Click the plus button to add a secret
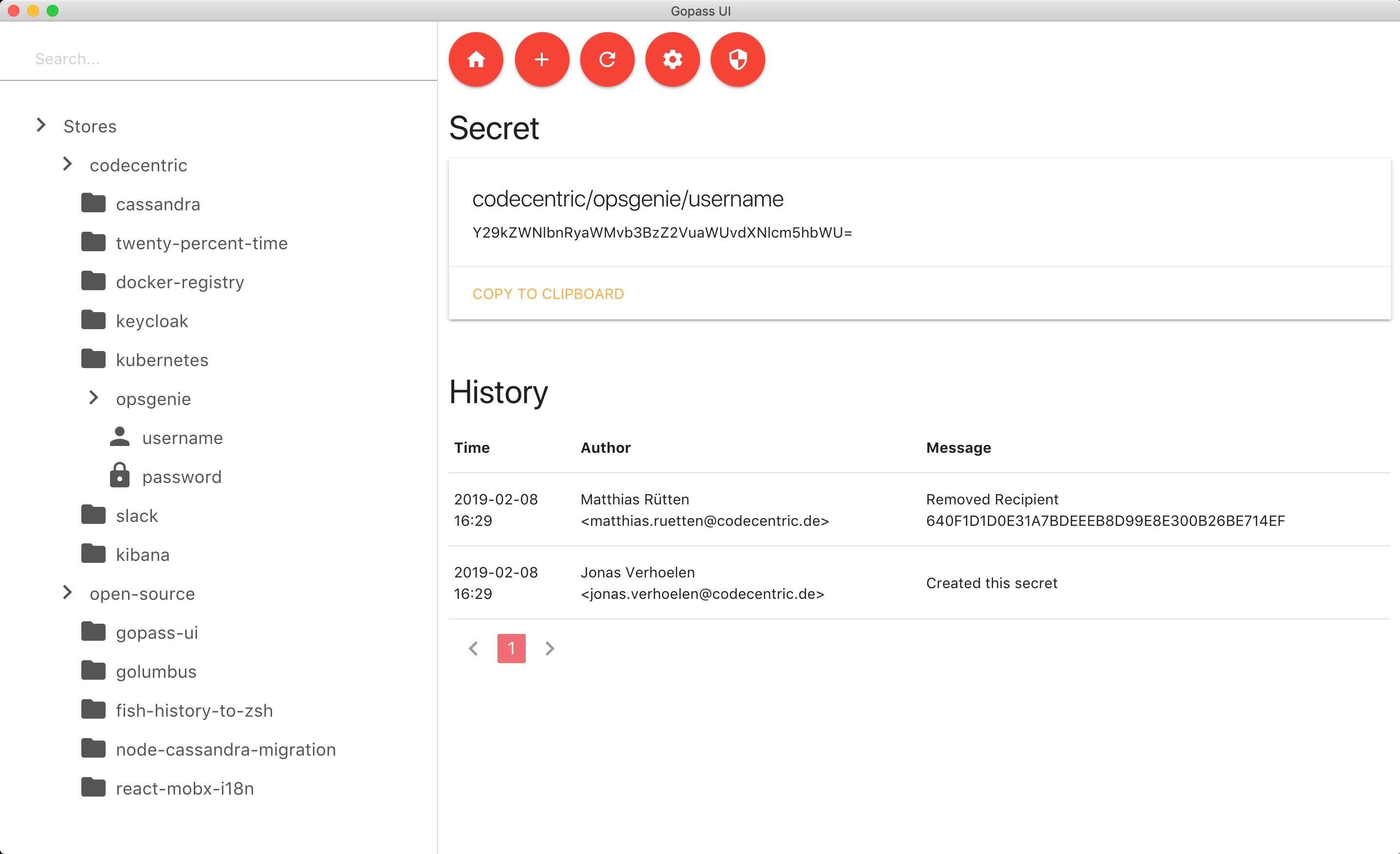1400x854 pixels. click(x=541, y=59)
